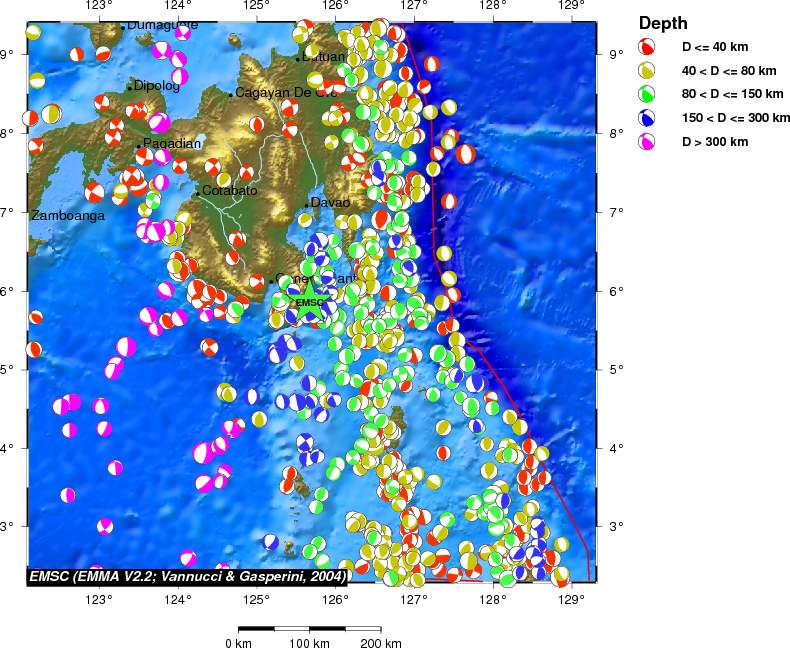Click the Dipolog city label

click(157, 86)
